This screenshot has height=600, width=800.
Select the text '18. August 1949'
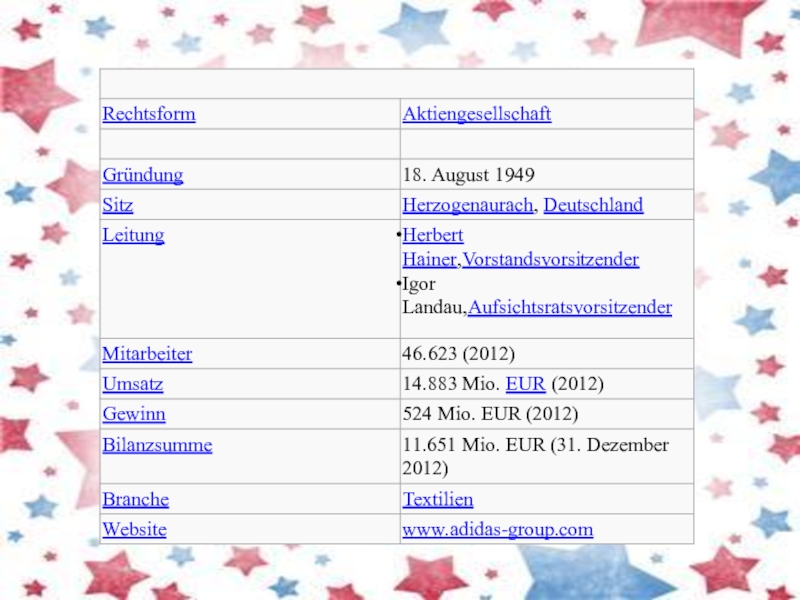click(x=468, y=175)
